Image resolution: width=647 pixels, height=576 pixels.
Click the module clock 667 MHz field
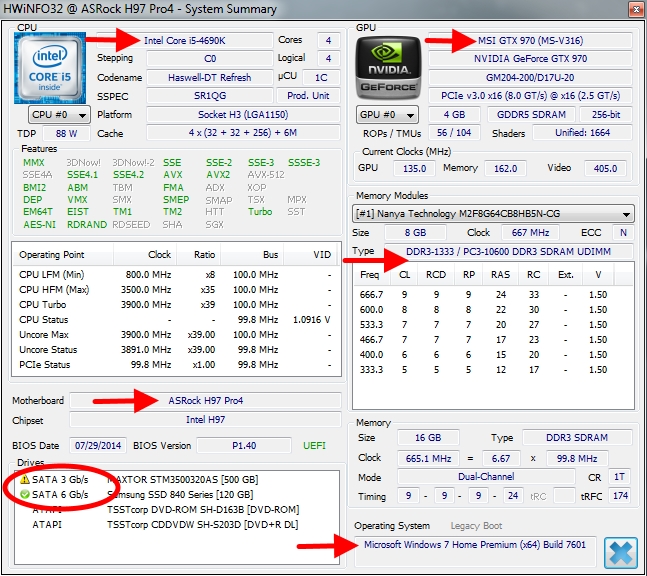530,232
